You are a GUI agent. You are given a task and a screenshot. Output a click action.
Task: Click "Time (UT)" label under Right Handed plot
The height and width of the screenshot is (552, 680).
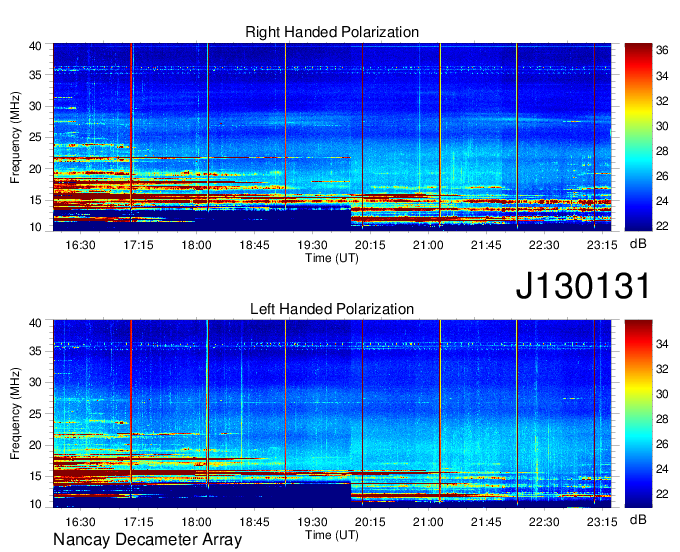(x=332, y=258)
